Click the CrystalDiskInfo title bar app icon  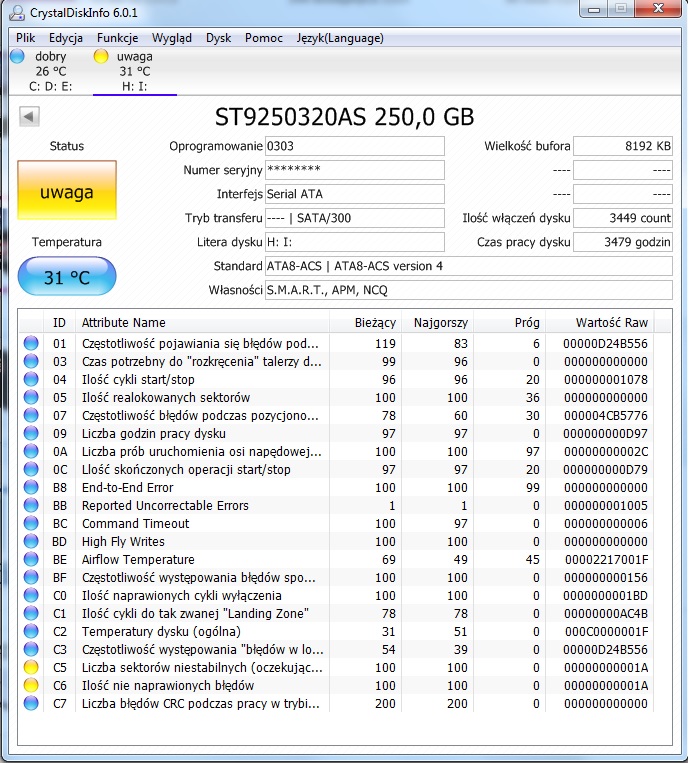click(x=17, y=13)
